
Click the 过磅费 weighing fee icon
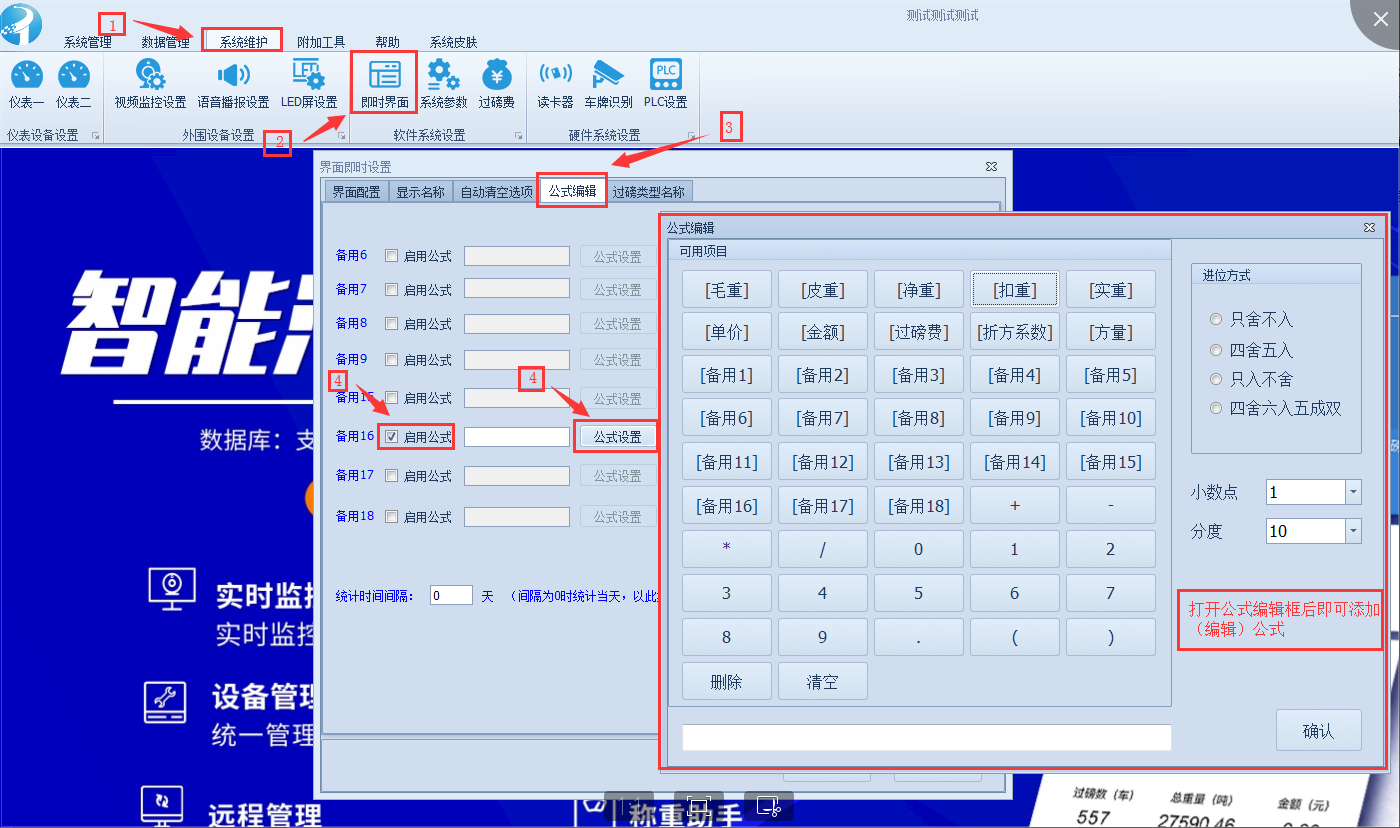(496, 83)
